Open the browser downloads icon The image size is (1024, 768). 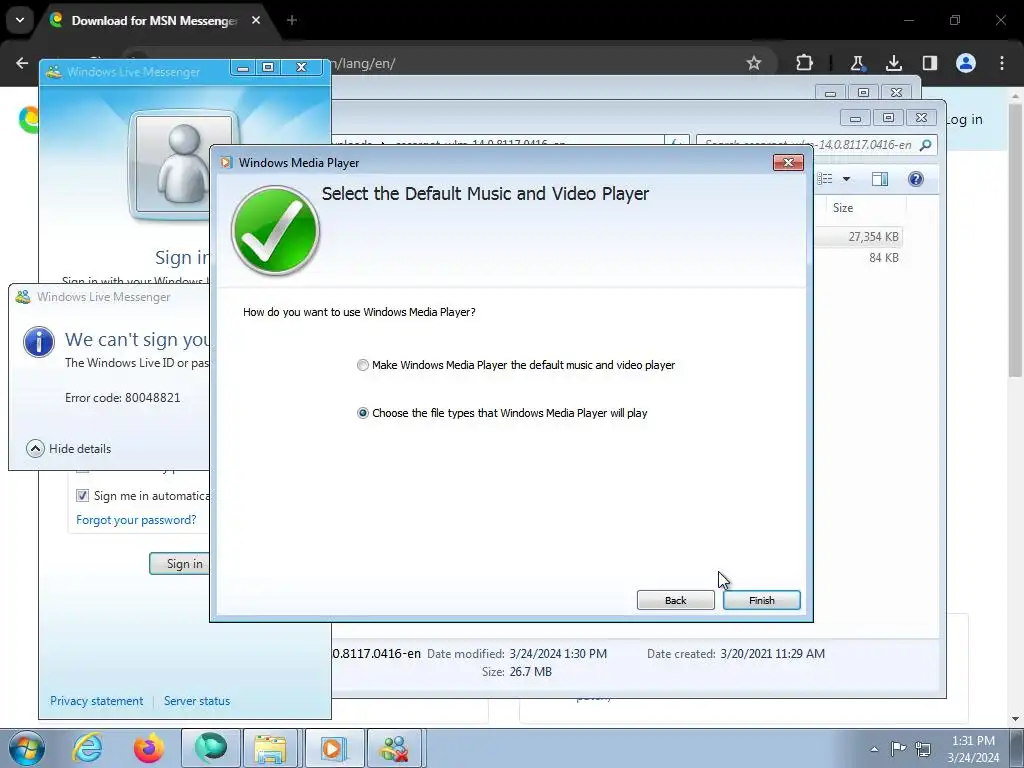[893, 63]
